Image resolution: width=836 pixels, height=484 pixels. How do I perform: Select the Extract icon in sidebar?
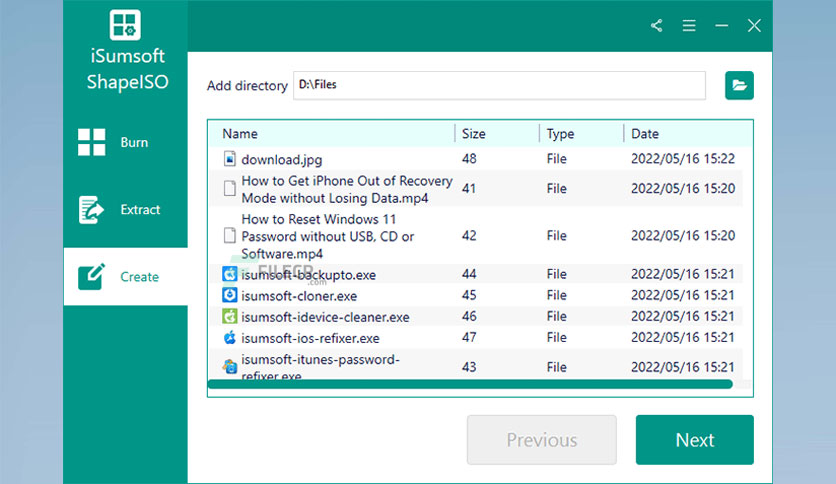tap(91, 209)
